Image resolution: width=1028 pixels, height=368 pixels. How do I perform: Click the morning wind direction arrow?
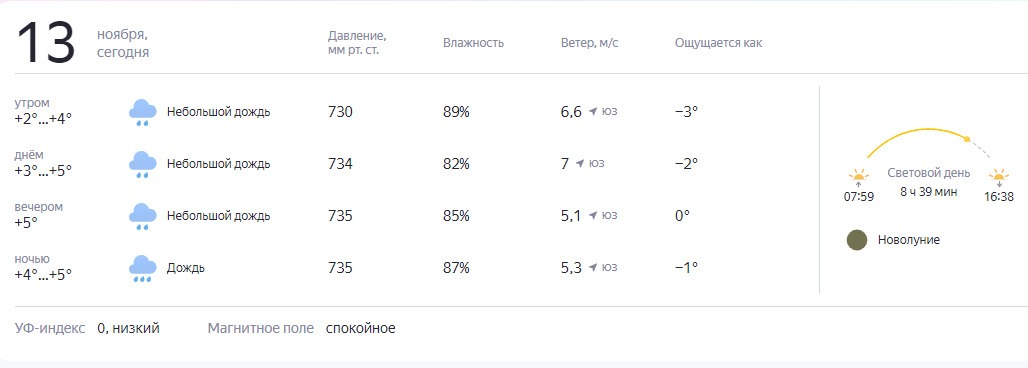[593, 112]
